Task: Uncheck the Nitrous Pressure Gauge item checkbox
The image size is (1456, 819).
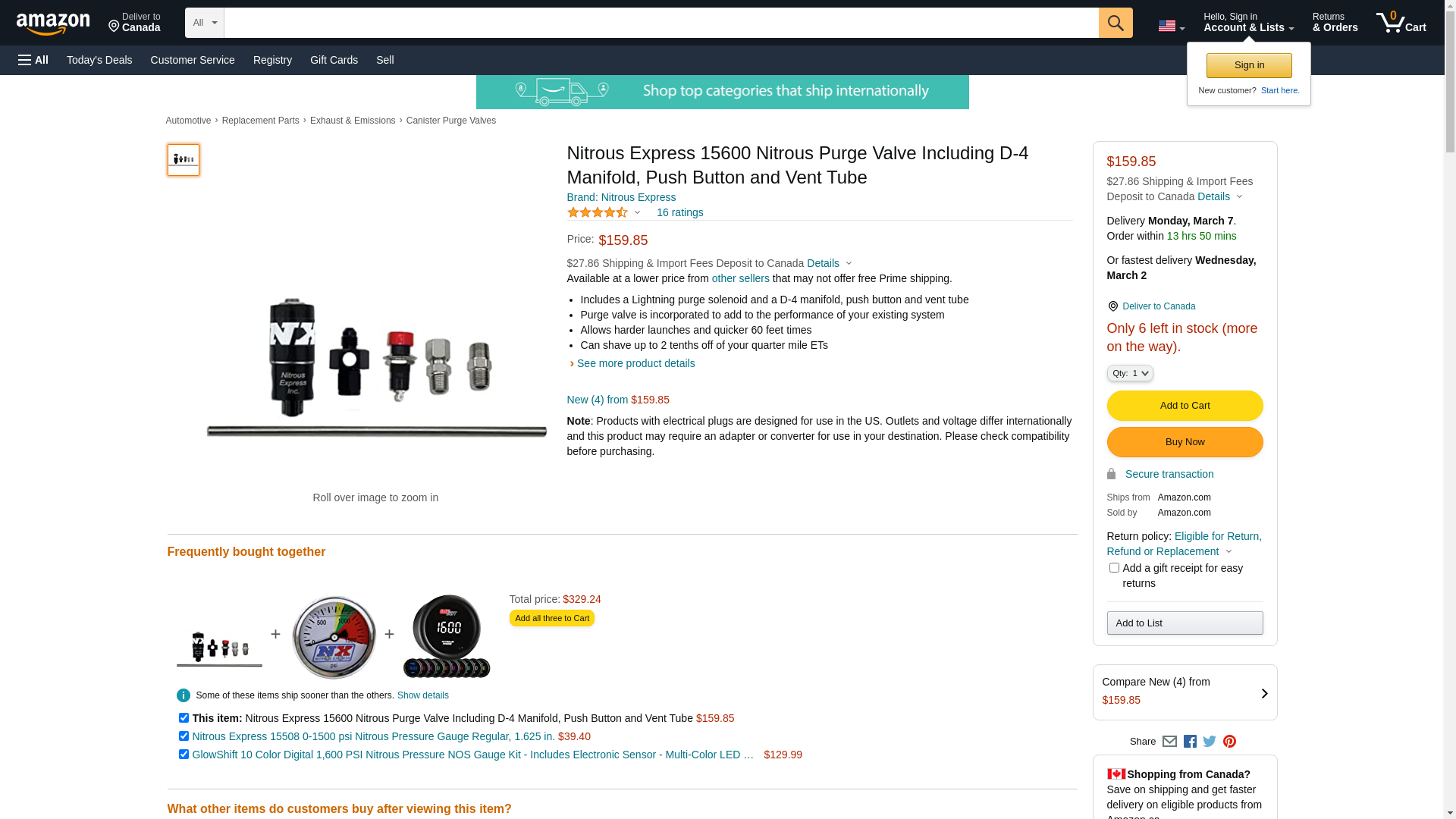Action: (184, 736)
